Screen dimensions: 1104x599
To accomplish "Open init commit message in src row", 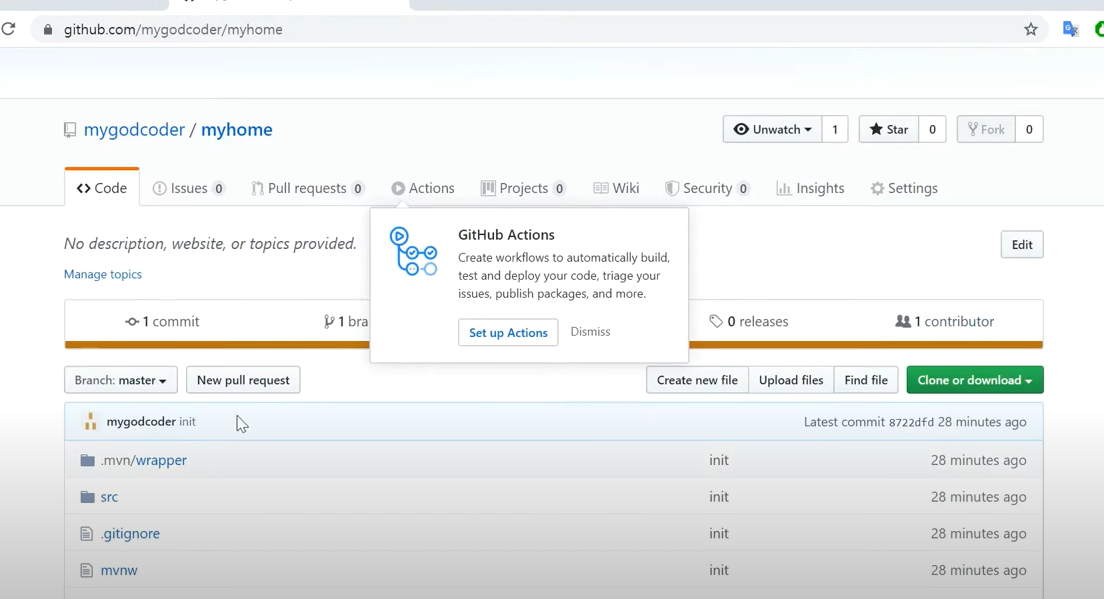I will [x=719, y=497].
